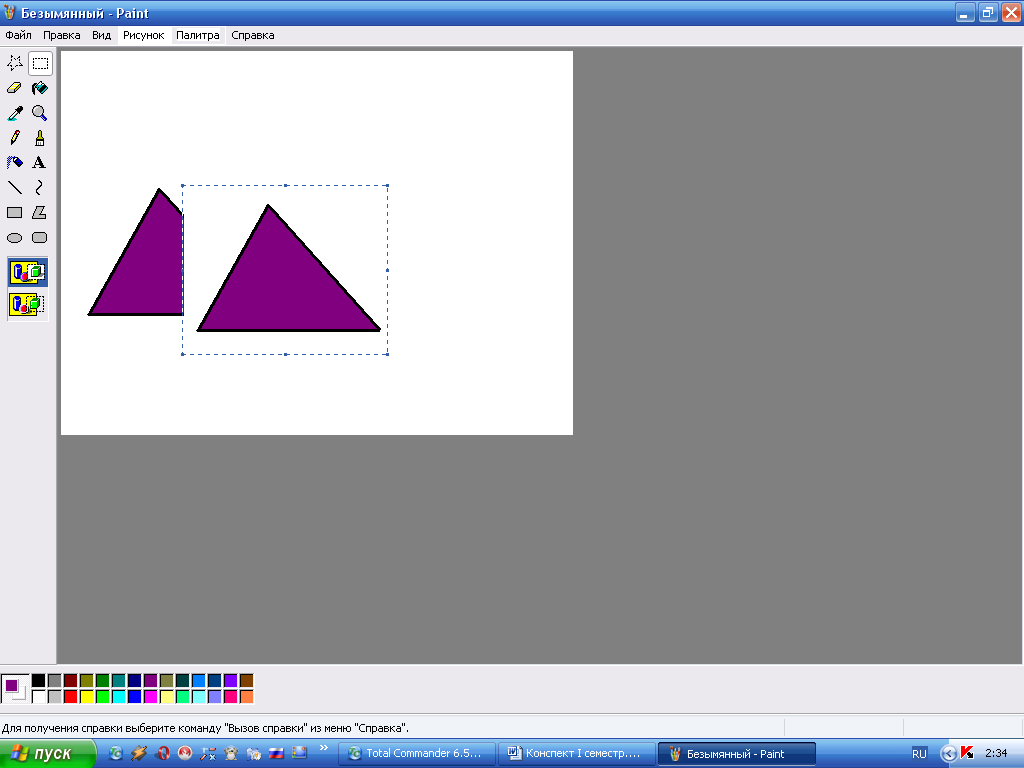The height and width of the screenshot is (768, 1024).
Task: Switch to Конспект I семестр taskbar button
Action: click(576, 754)
